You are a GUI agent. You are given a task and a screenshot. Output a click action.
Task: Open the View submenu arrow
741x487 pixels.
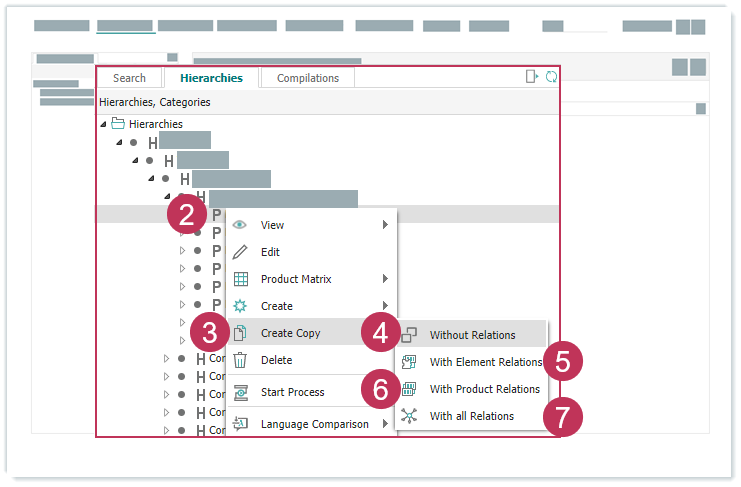385,225
